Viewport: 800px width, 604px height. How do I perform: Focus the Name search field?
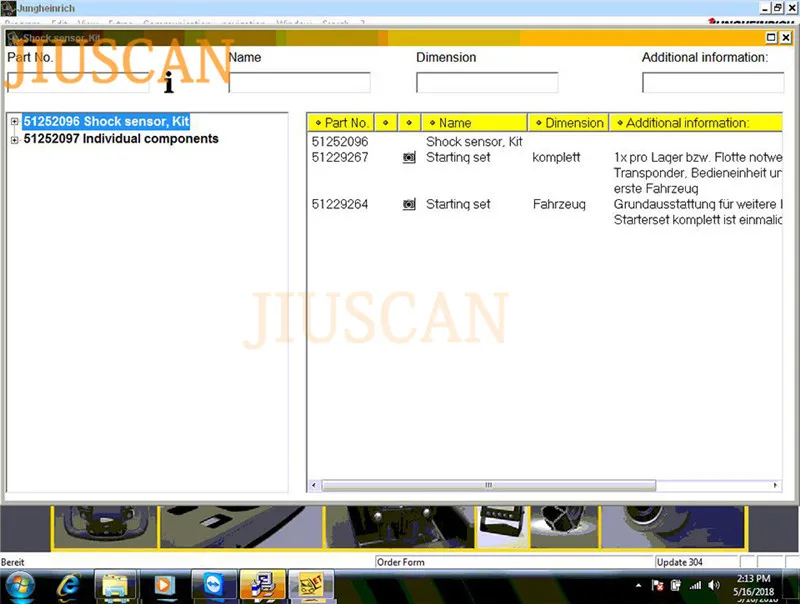[299, 83]
